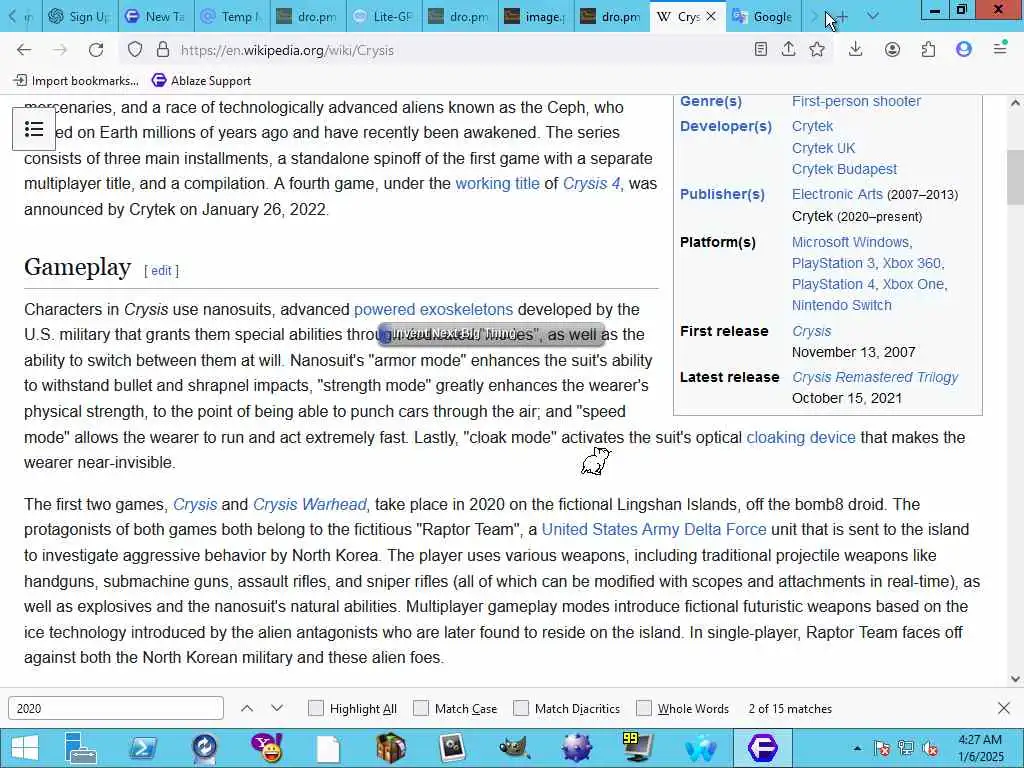Enable Match Case in the find bar
The image size is (1024, 768).
click(x=421, y=708)
